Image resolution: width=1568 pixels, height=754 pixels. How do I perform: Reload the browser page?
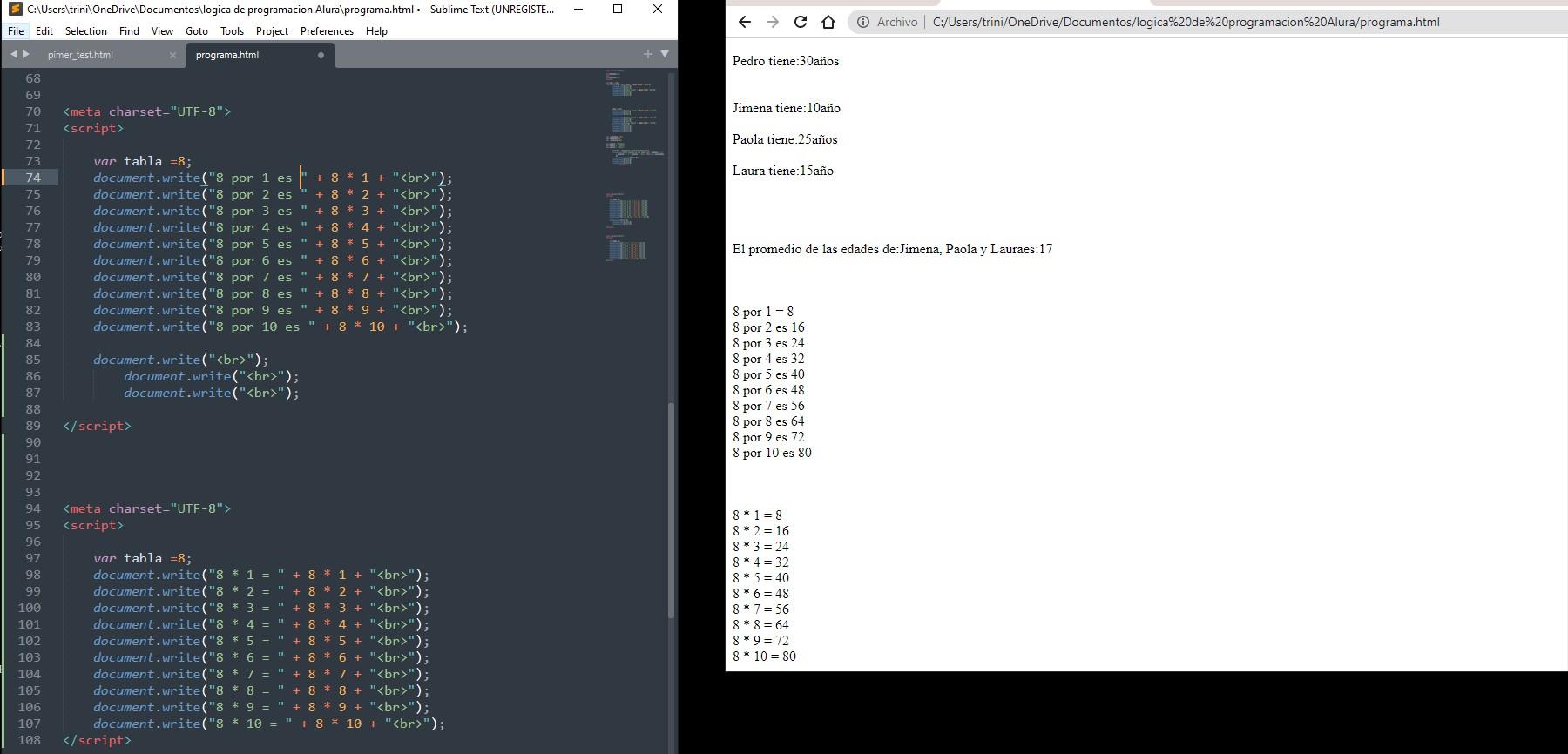point(800,22)
